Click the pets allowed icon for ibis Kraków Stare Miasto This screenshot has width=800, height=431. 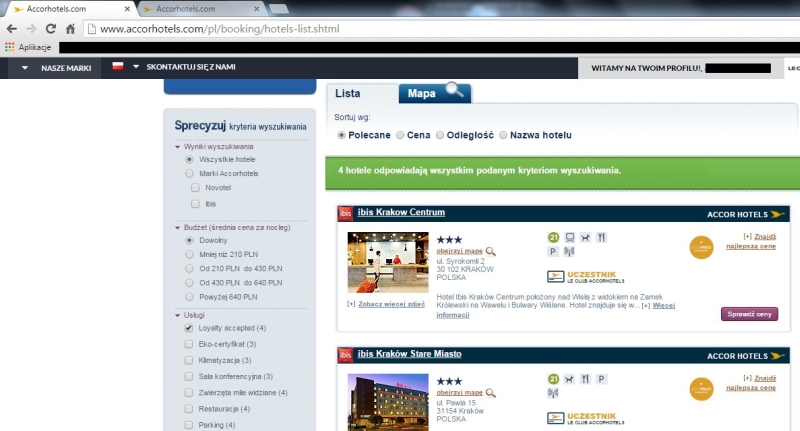pyautogui.click(x=569, y=379)
